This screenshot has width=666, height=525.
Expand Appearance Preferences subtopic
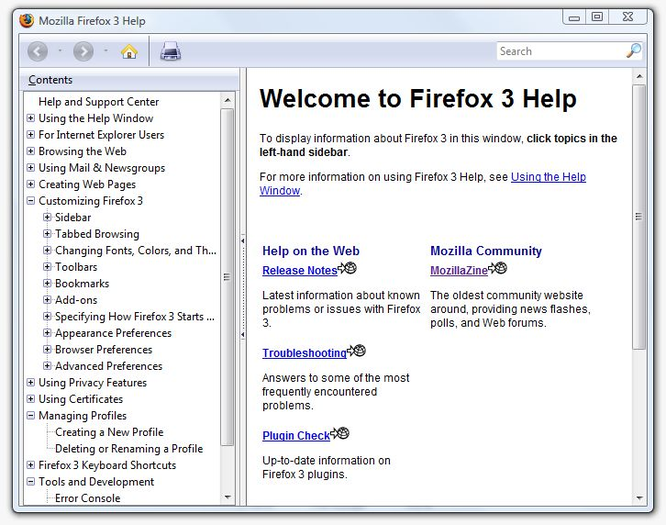[47, 333]
